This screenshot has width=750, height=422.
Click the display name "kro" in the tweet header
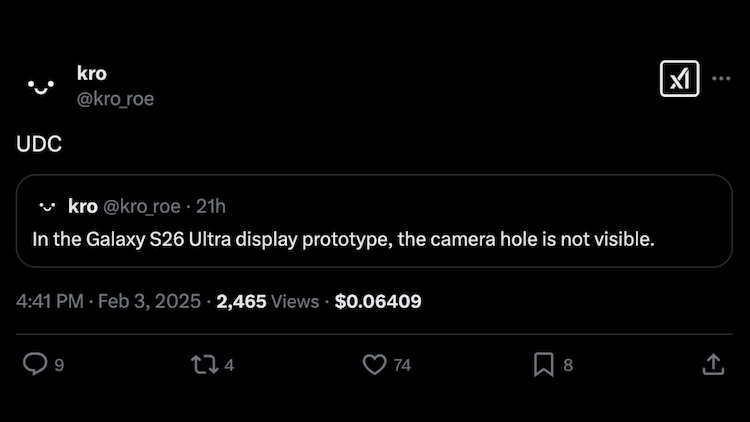pos(92,74)
